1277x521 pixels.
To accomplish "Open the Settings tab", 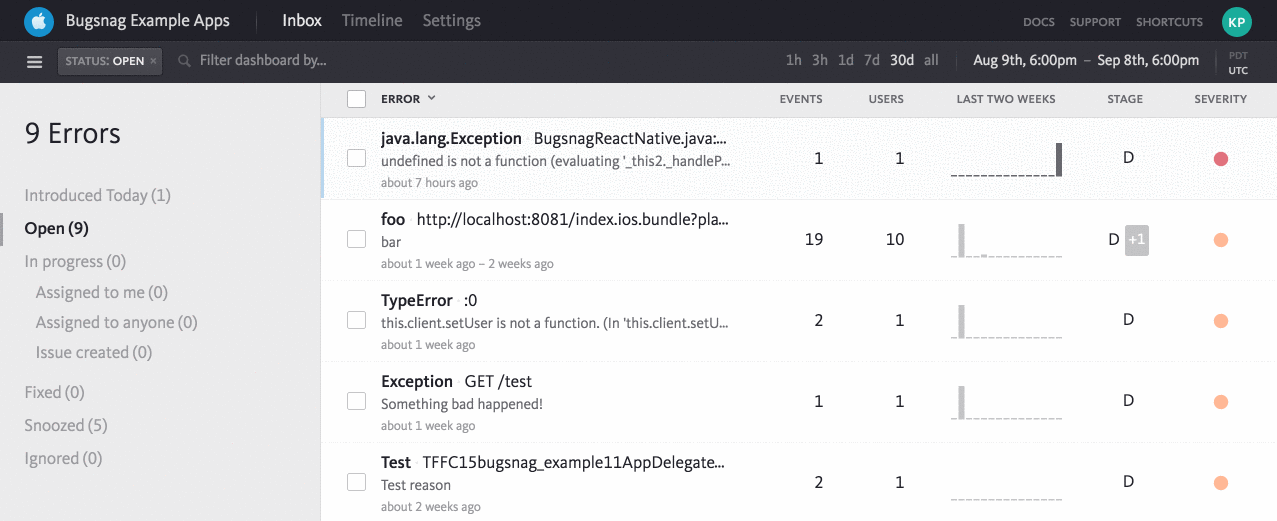I will (451, 20).
